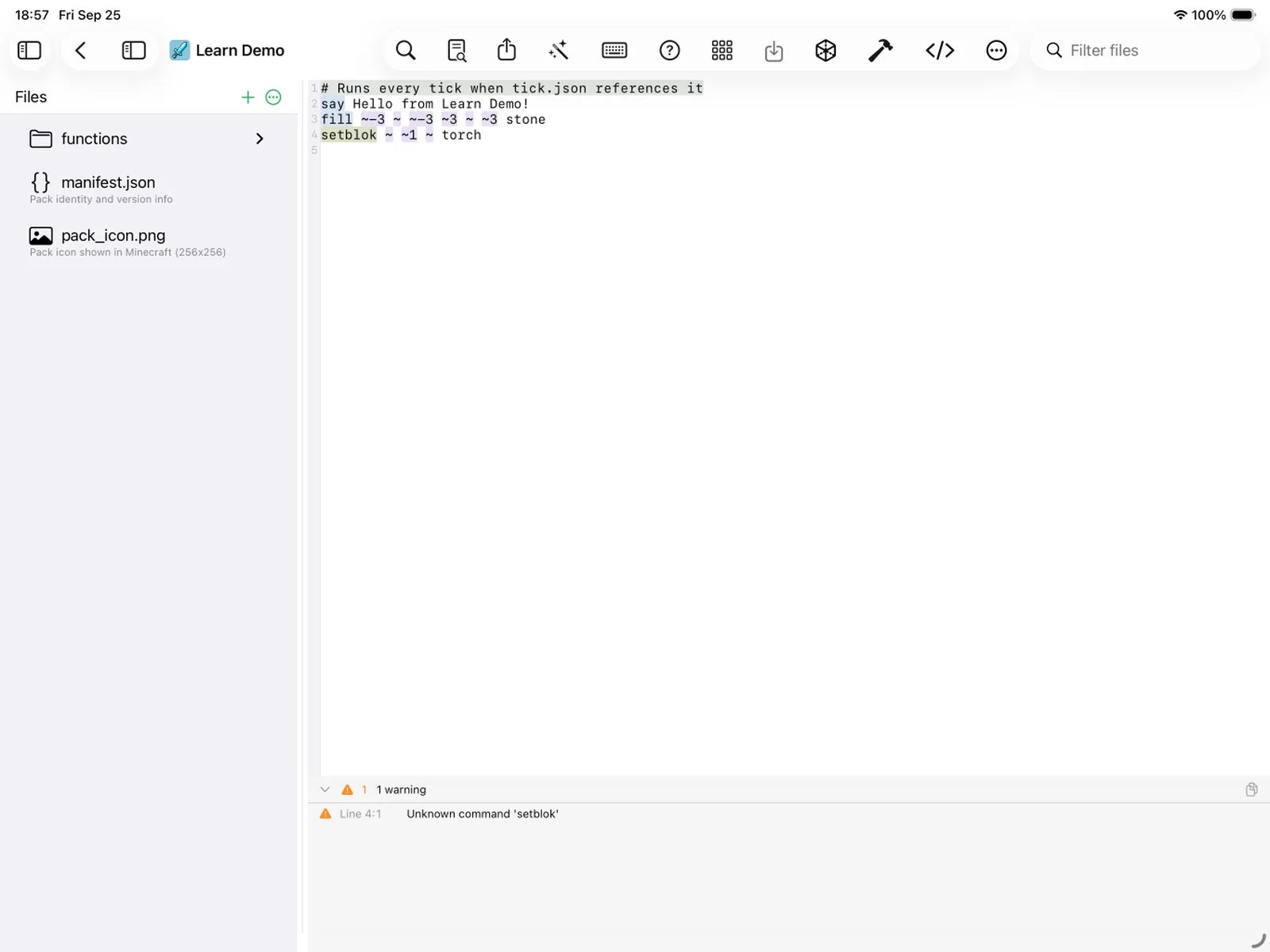
Task: Collapse the warnings panel chevron
Action: (x=325, y=789)
